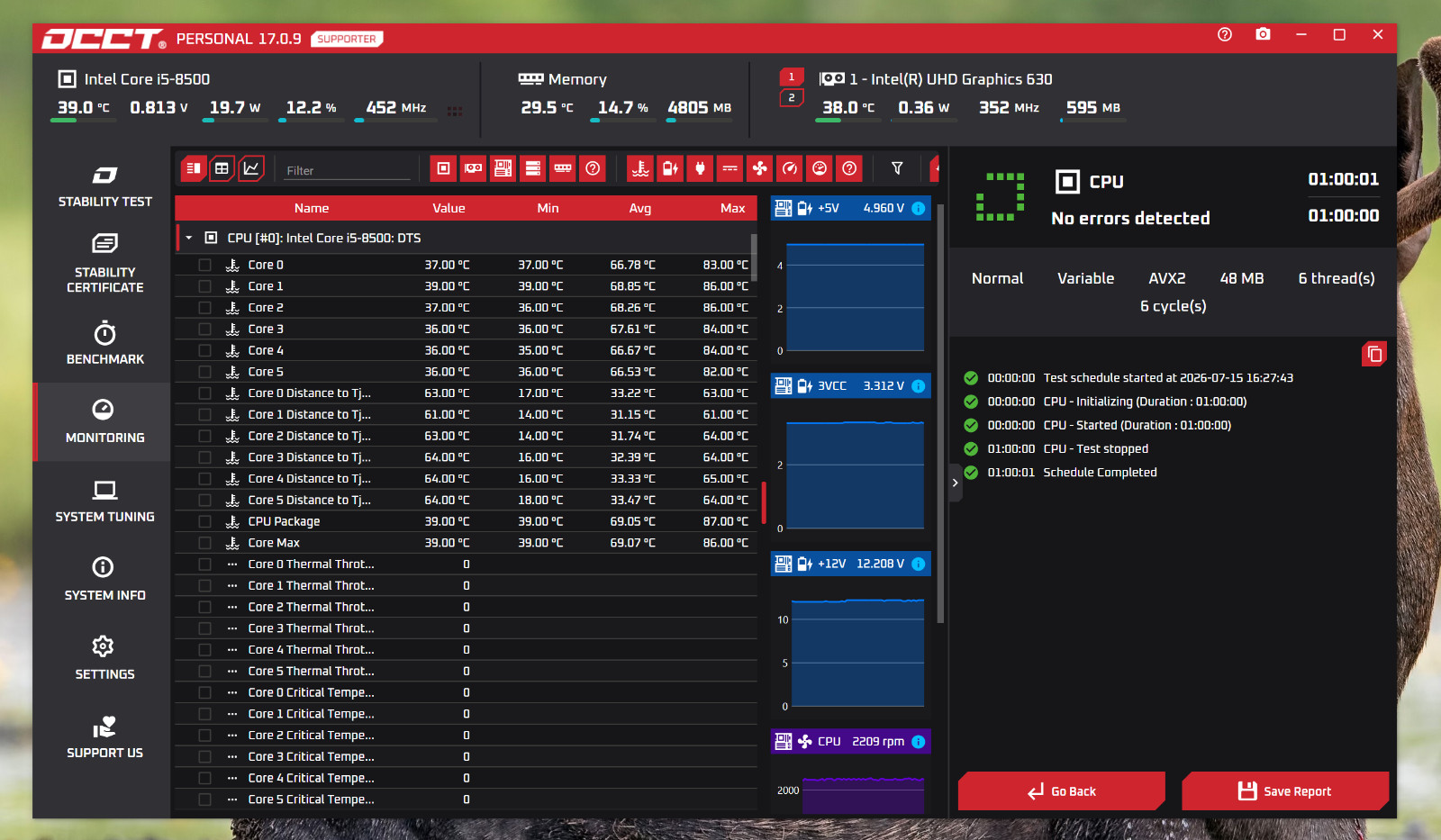Click the info icon on CPU fan graph
Viewport: 1441px width, 840px height.
919,742
